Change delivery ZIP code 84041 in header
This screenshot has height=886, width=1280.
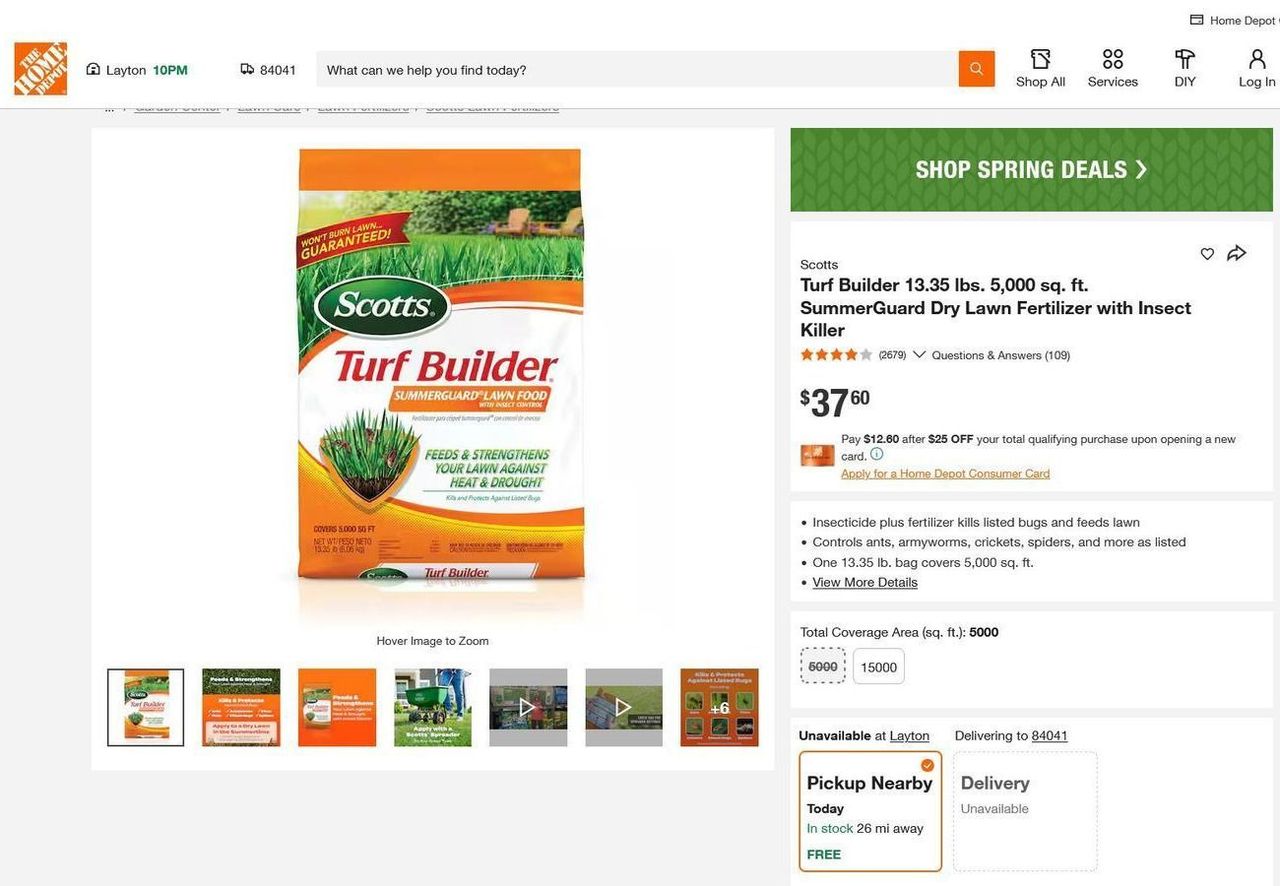pyautogui.click(x=269, y=70)
